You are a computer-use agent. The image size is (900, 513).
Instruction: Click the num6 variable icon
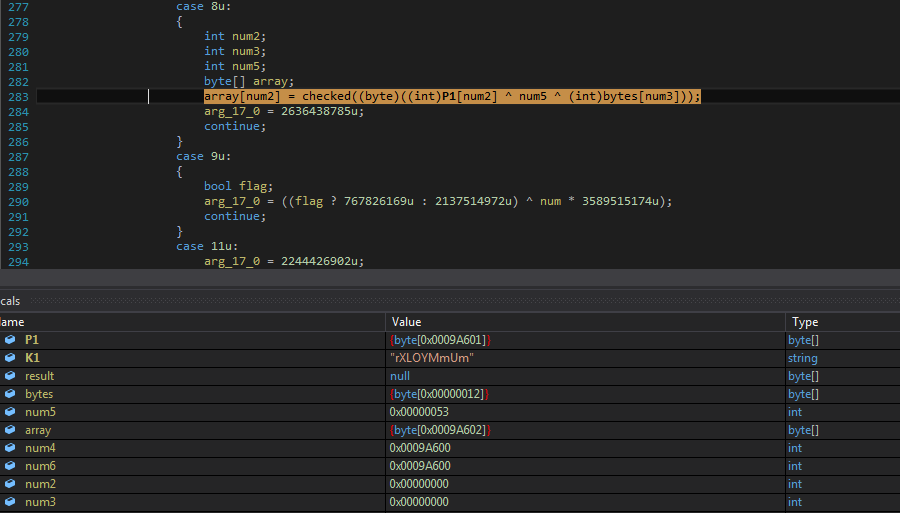[10, 466]
